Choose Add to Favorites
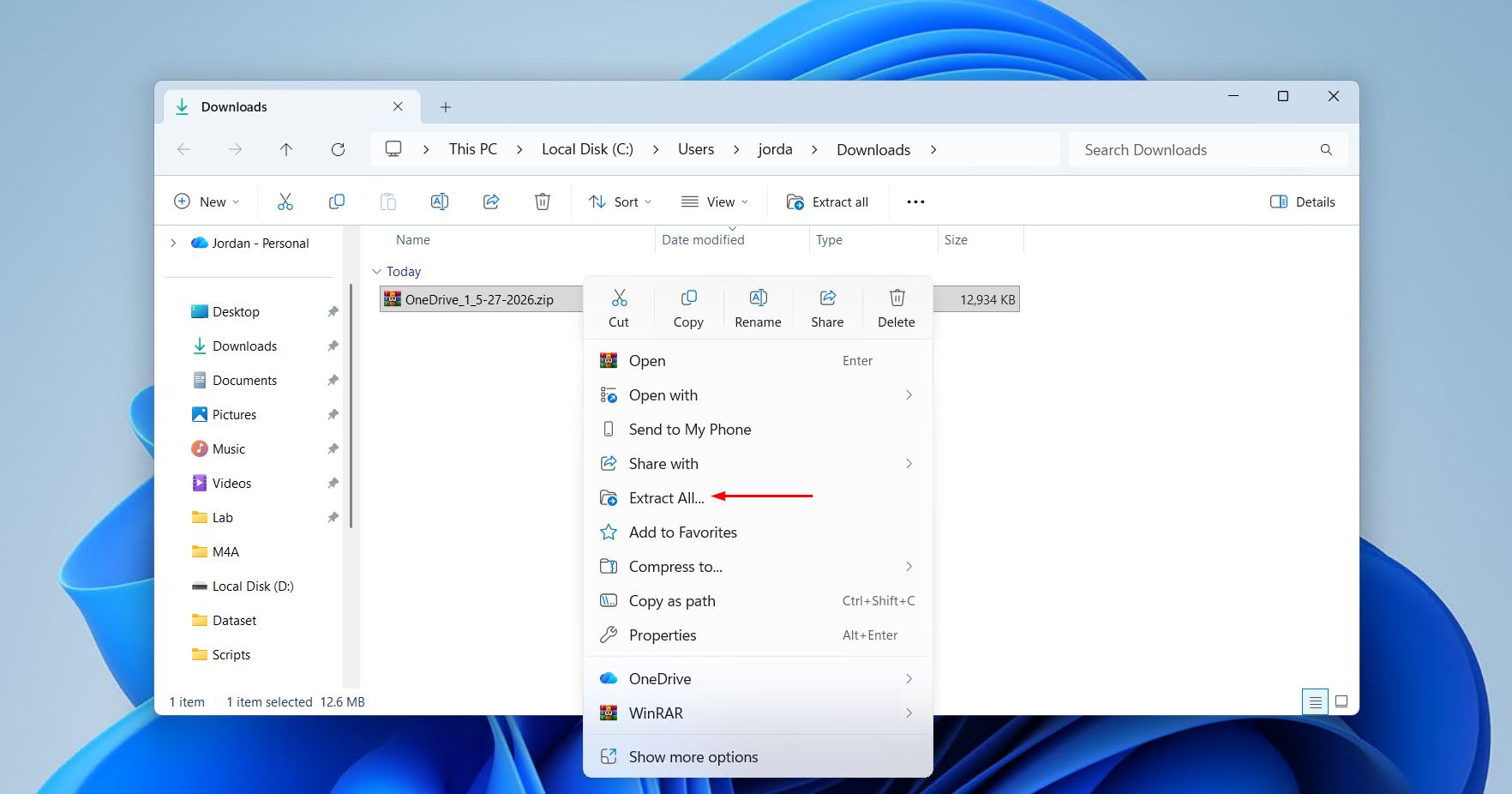This screenshot has width=1512, height=794. [x=758, y=532]
